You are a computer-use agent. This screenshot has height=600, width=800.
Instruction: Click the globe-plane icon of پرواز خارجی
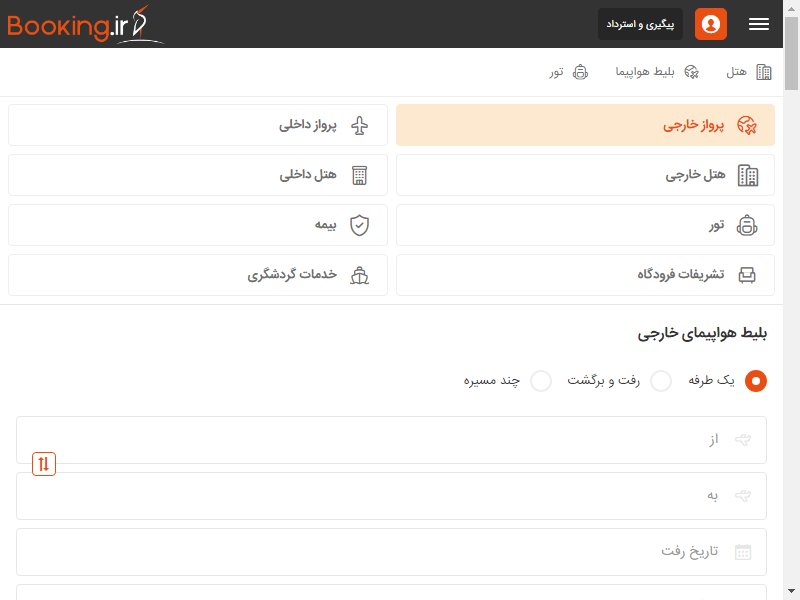point(747,126)
